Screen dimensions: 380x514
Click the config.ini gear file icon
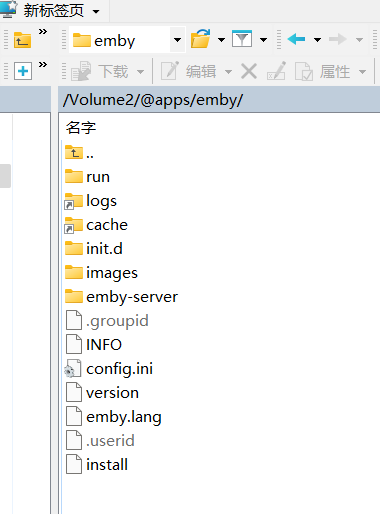point(73,368)
